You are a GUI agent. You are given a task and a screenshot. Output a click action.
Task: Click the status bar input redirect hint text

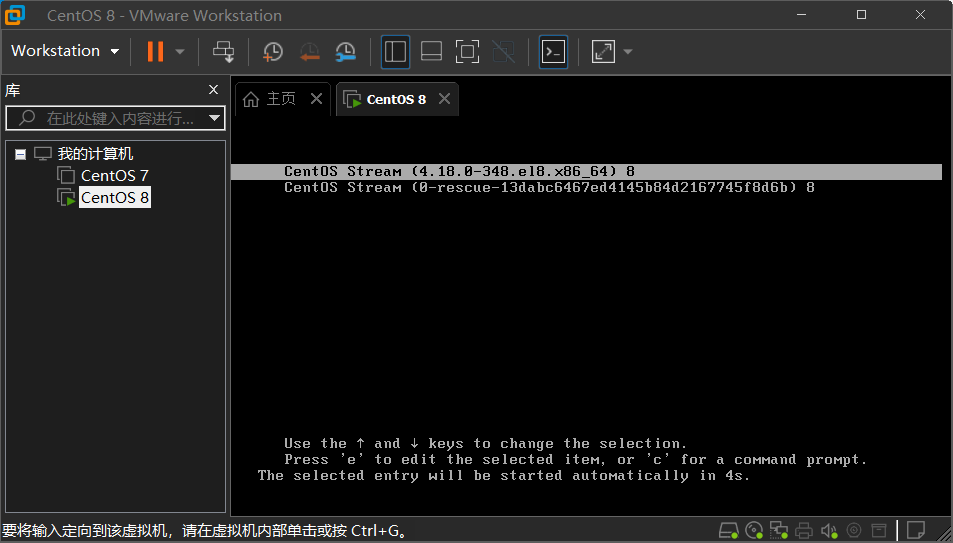coord(204,531)
